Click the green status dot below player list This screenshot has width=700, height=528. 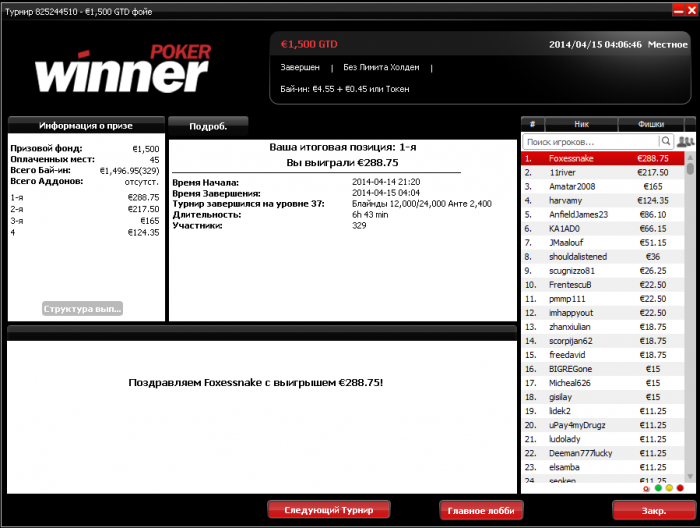[658, 488]
